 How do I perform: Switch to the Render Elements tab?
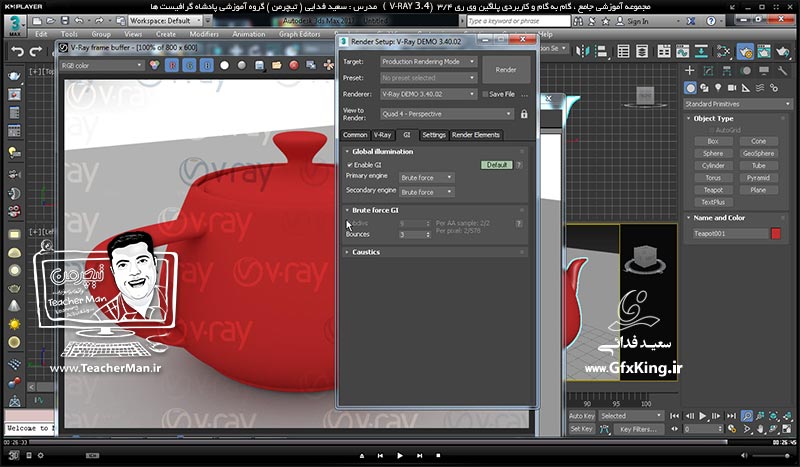[476, 135]
